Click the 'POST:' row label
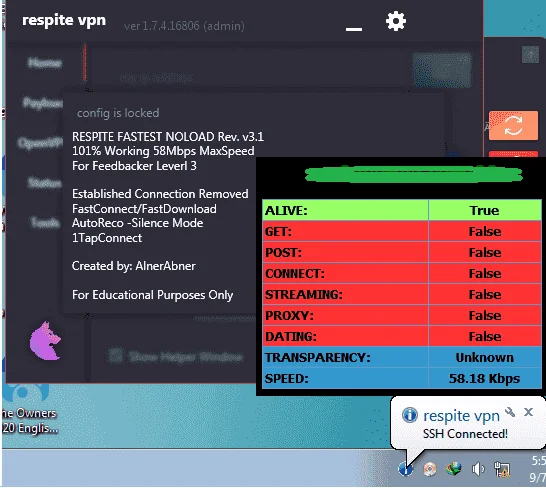Screen dimensions: 546x488 283,253
